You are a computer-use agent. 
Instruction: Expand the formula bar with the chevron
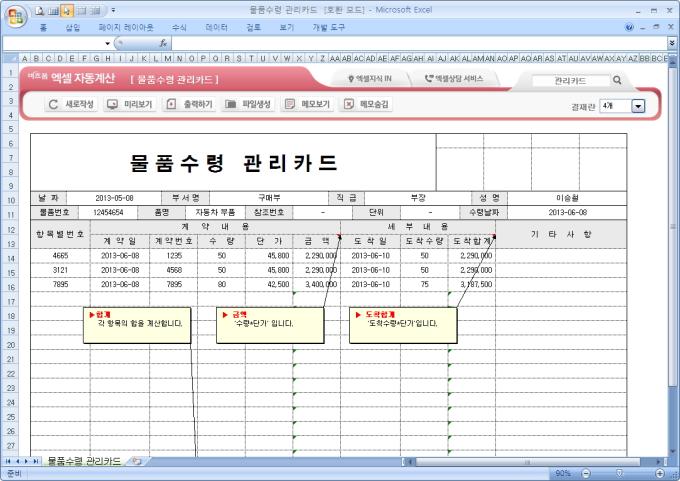coord(672,43)
